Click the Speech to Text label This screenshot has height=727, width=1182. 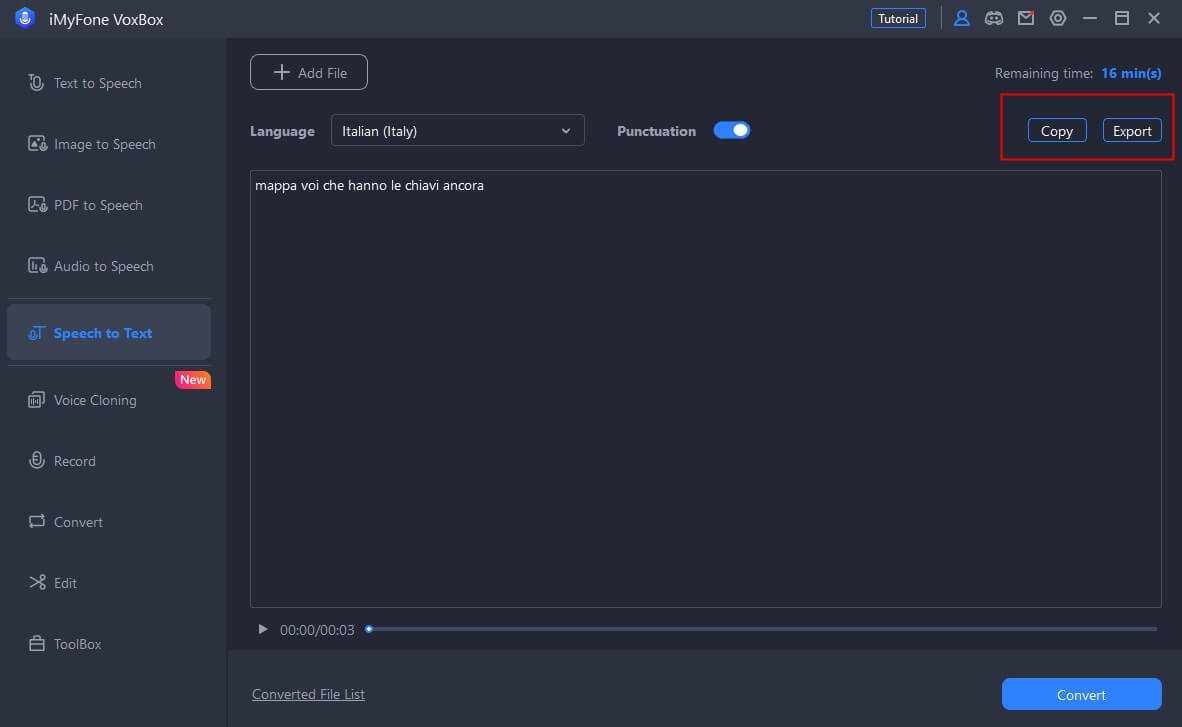[103, 333]
